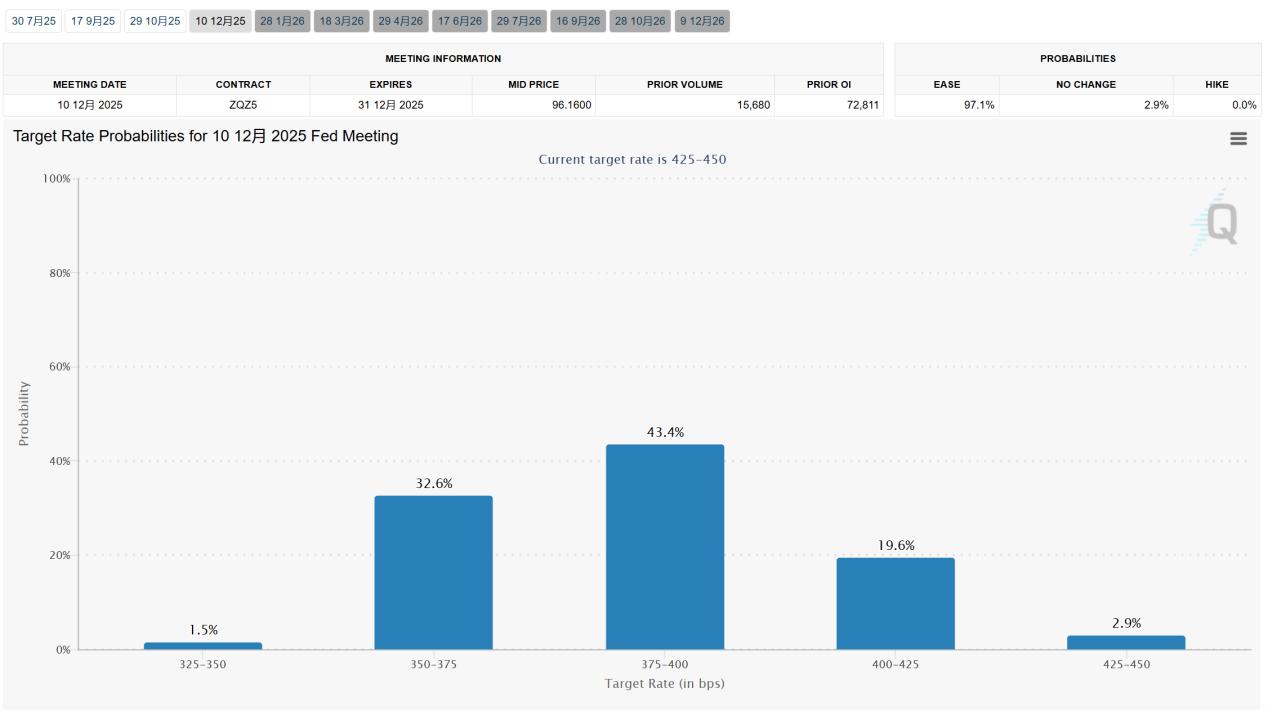Click the 32.6% bar data label
The height and width of the screenshot is (711, 1268).
coord(434,483)
